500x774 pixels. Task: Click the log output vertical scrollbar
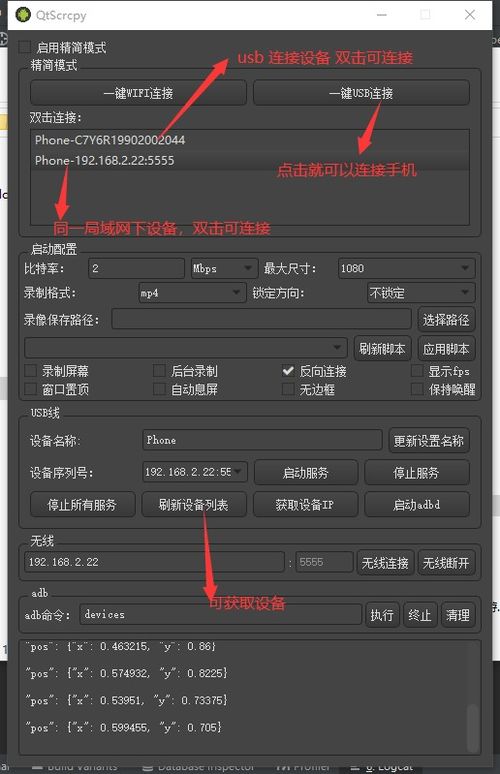pos(472,728)
